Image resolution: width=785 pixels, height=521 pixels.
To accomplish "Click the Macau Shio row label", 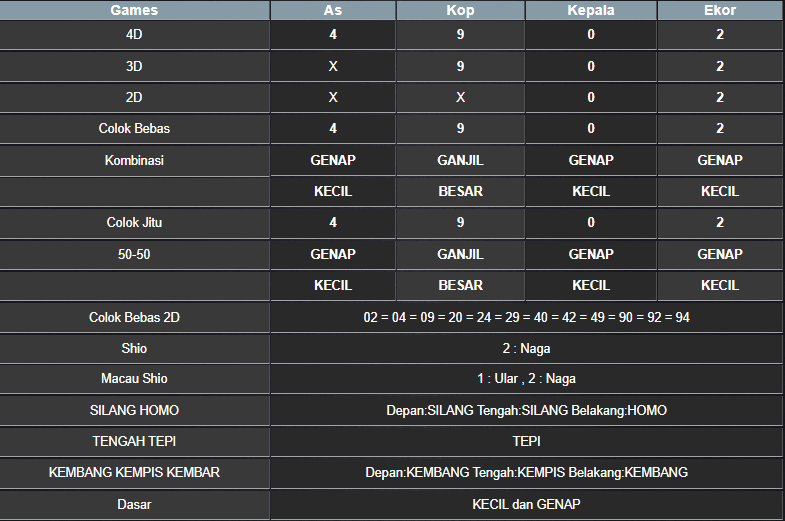I will pos(134,378).
